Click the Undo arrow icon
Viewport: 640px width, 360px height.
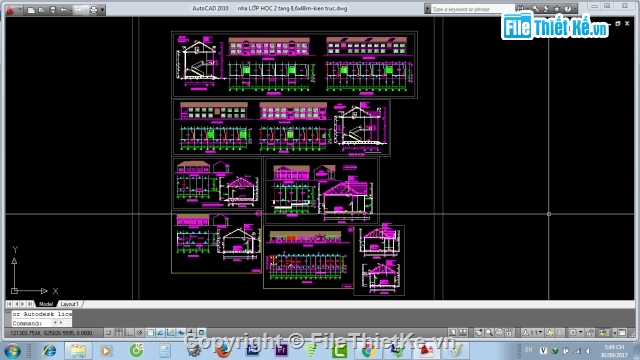click(x=63, y=10)
